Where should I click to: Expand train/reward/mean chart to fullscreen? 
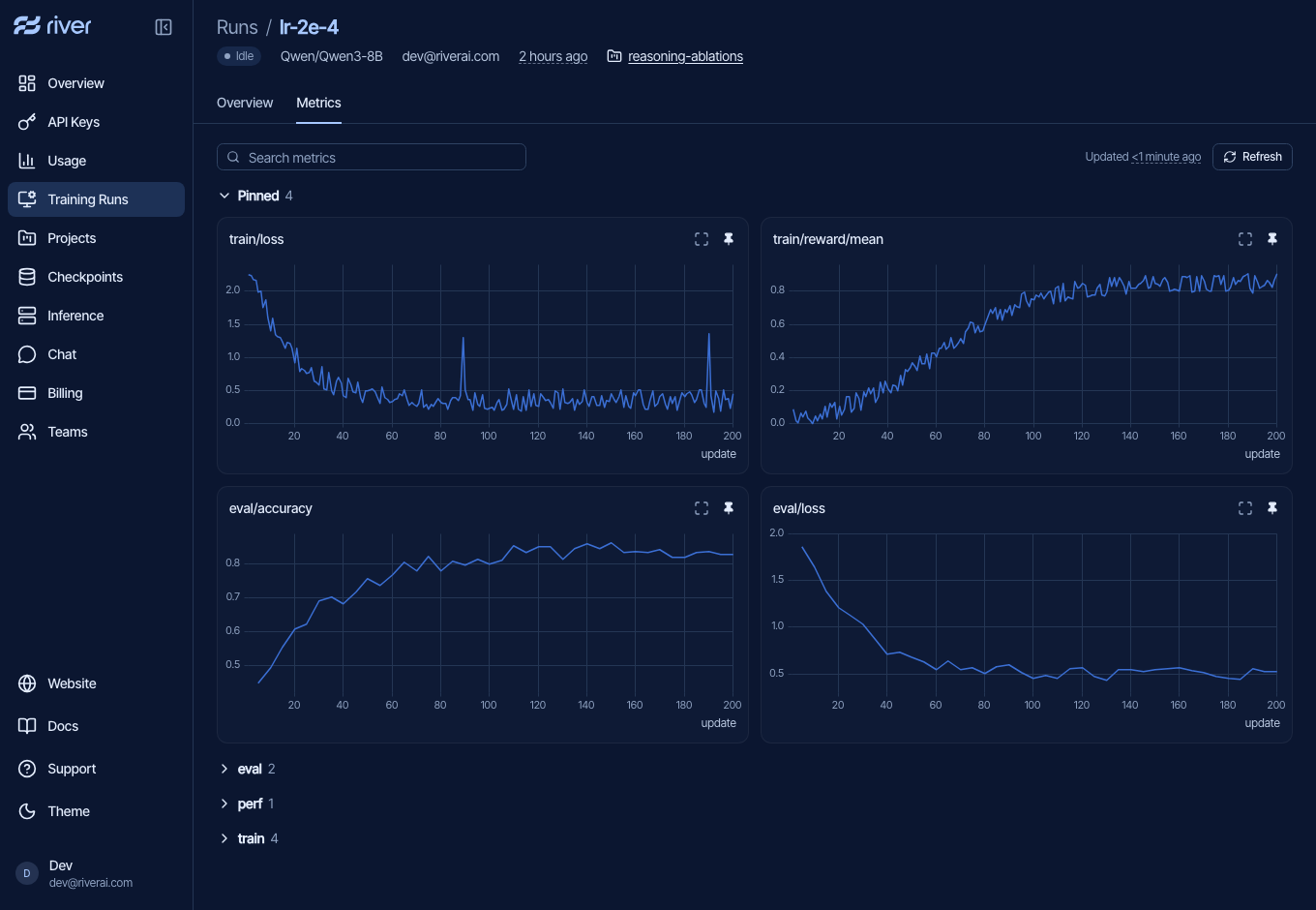[1245, 239]
